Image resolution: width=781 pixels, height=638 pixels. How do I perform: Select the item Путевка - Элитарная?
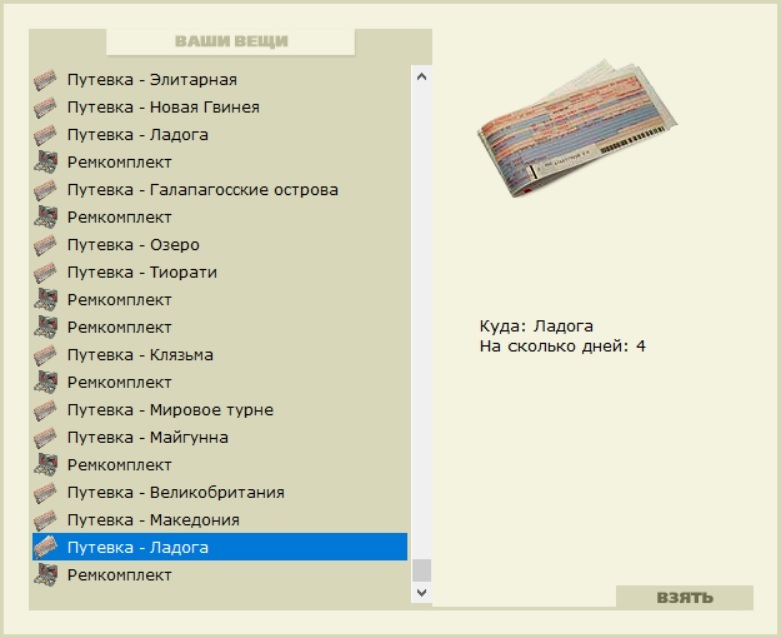[x=152, y=80]
